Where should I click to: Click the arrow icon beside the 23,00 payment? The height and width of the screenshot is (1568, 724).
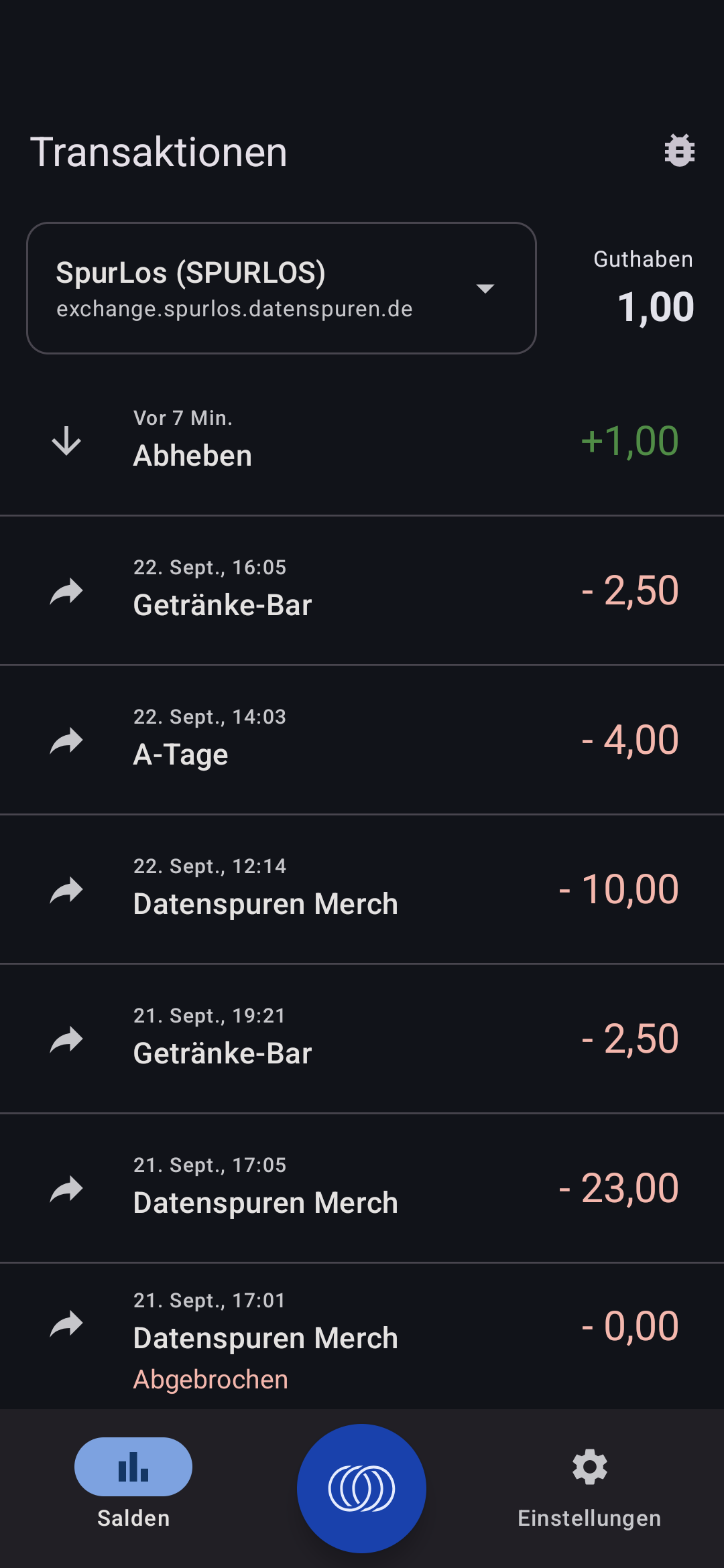(x=66, y=1188)
